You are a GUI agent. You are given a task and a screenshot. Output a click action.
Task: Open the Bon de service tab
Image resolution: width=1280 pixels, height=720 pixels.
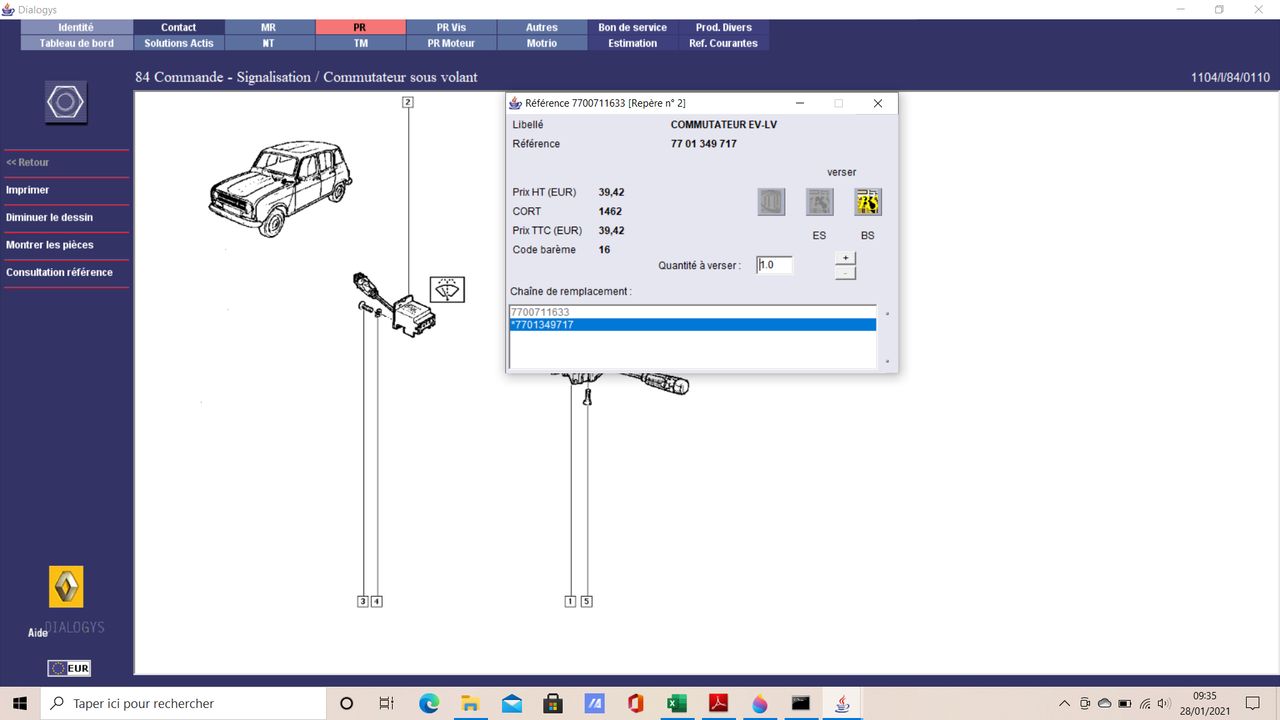(633, 27)
